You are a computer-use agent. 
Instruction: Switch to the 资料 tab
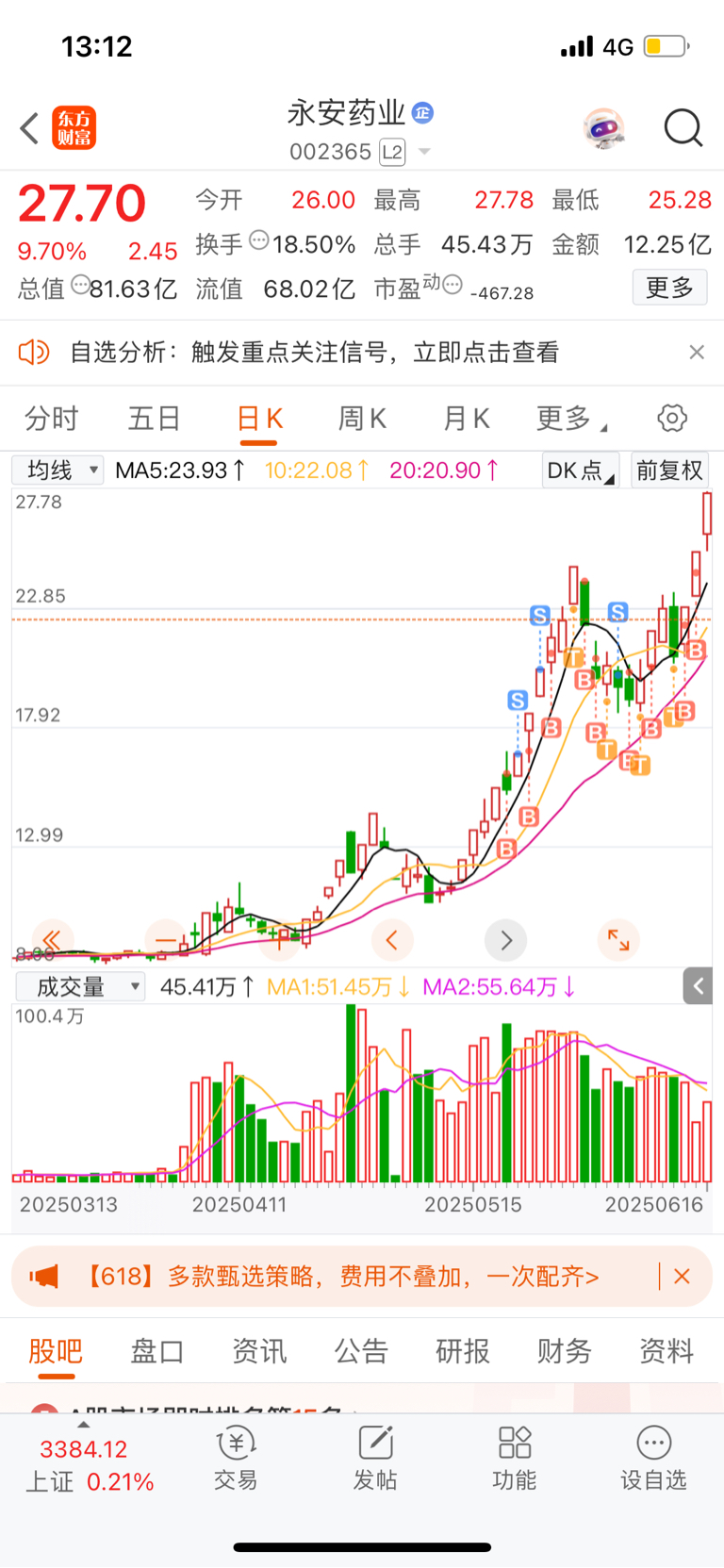point(666,1351)
